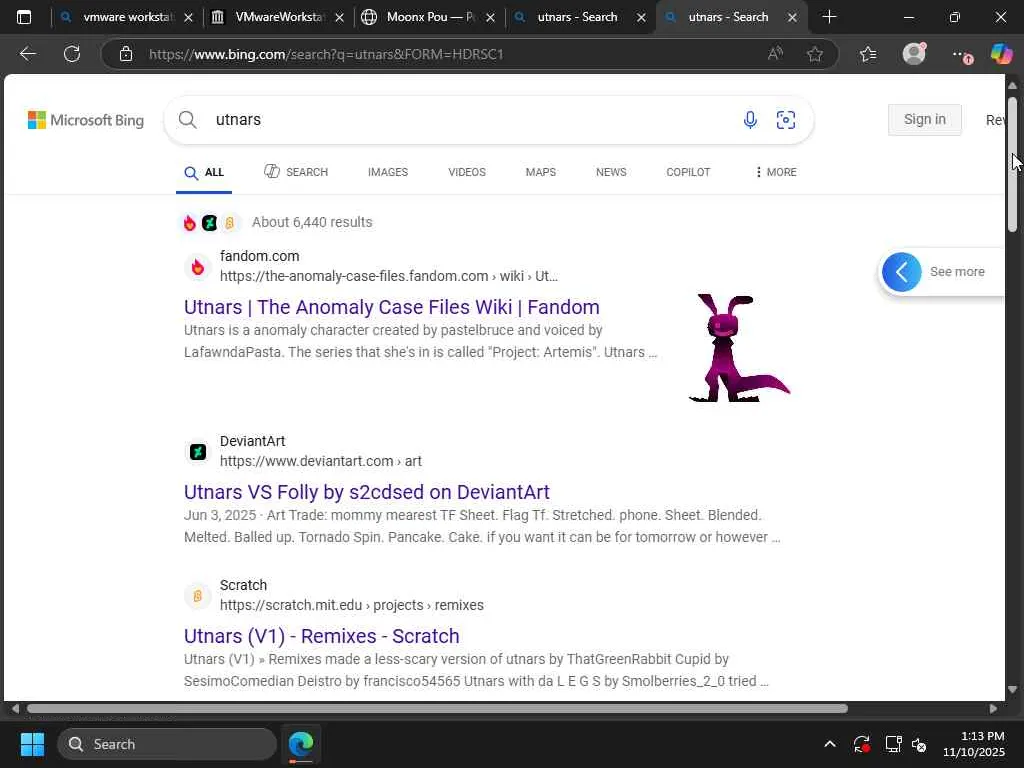The width and height of the screenshot is (1024, 768).
Task: Click the Windows taskbar Search box
Action: click(167, 744)
